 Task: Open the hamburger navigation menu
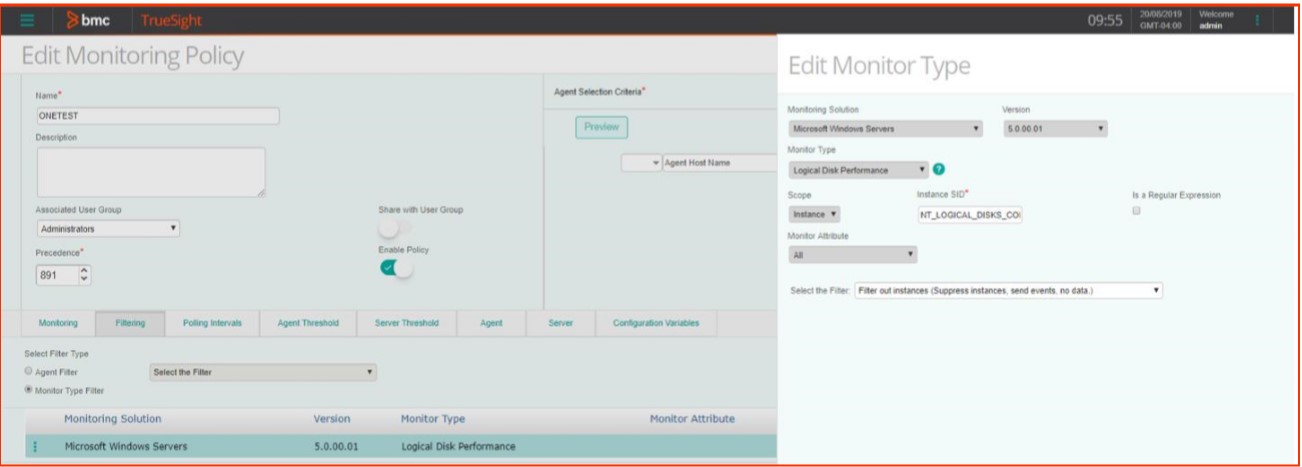tap(27, 21)
